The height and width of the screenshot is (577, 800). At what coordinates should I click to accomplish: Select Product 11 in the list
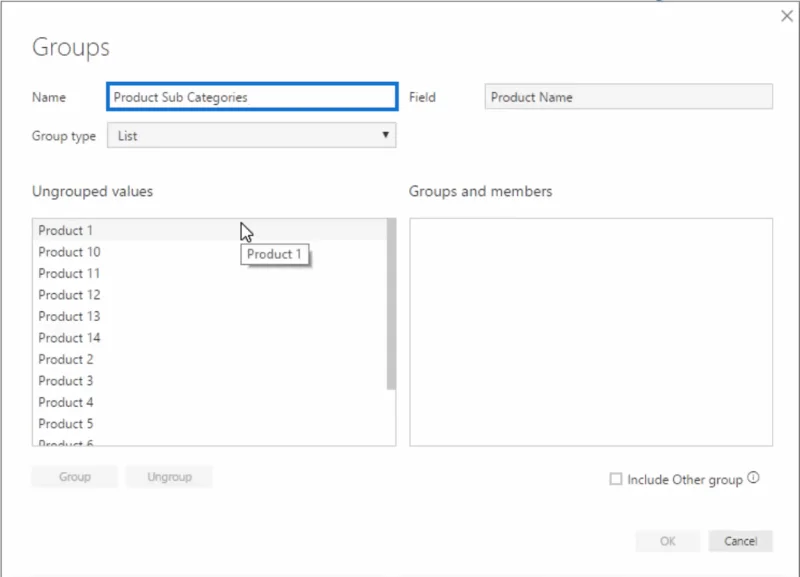pos(210,273)
